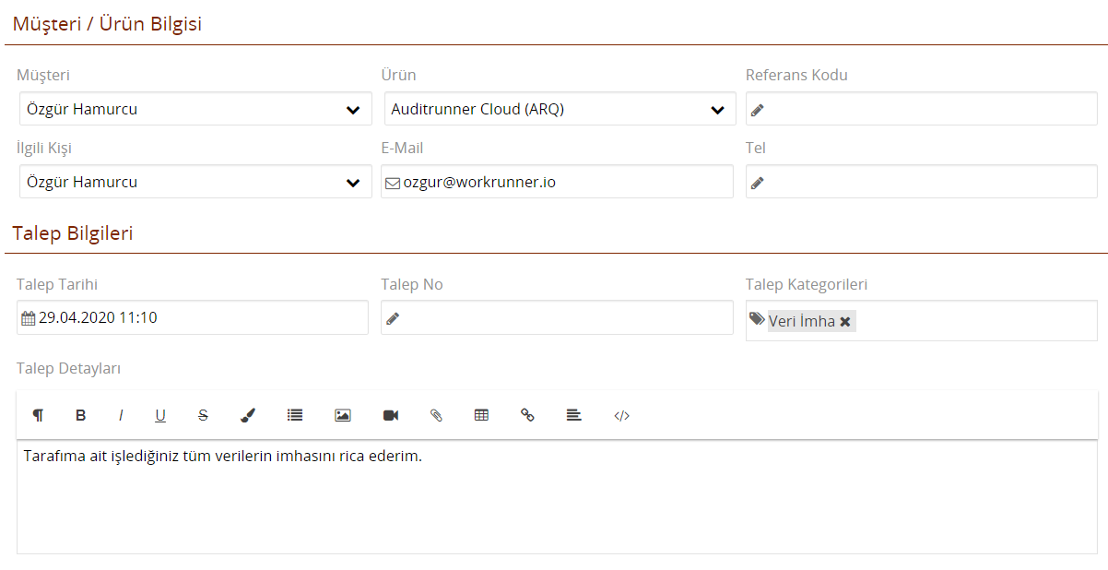Expand the Ürün dropdown with Auditrunner Cloud

pos(560,109)
